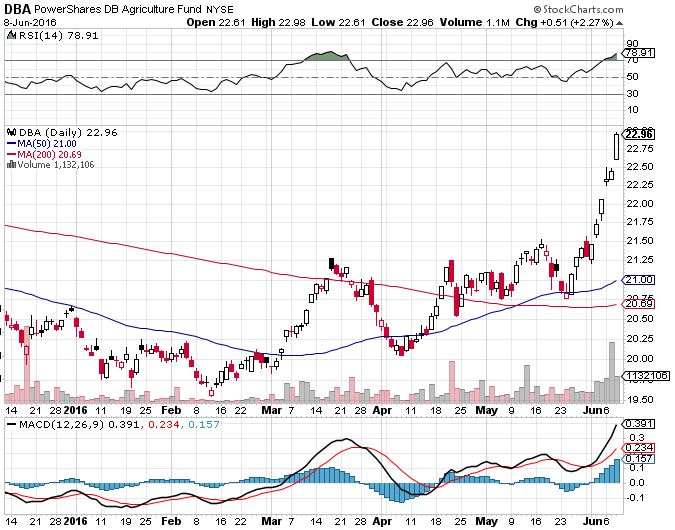The height and width of the screenshot is (530, 675).
Task: Click the RSI 30 axis label
Action: pos(632,94)
